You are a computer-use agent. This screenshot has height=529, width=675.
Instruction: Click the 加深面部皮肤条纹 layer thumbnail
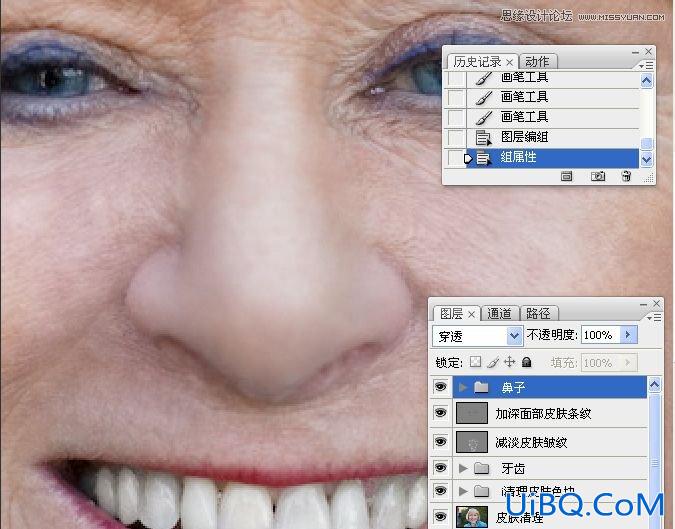point(472,413)
